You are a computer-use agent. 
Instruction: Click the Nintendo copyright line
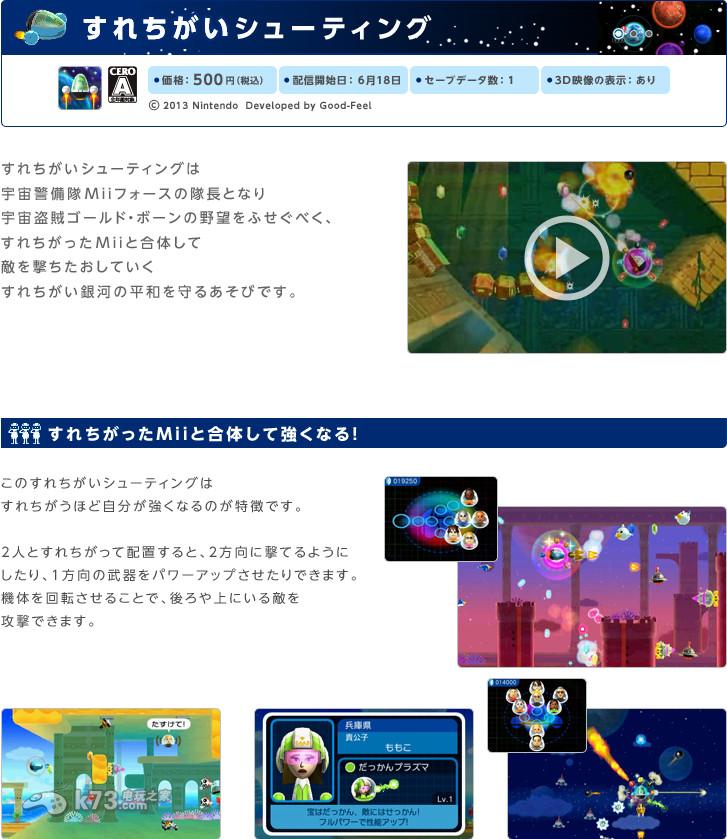tap(260, 105)
